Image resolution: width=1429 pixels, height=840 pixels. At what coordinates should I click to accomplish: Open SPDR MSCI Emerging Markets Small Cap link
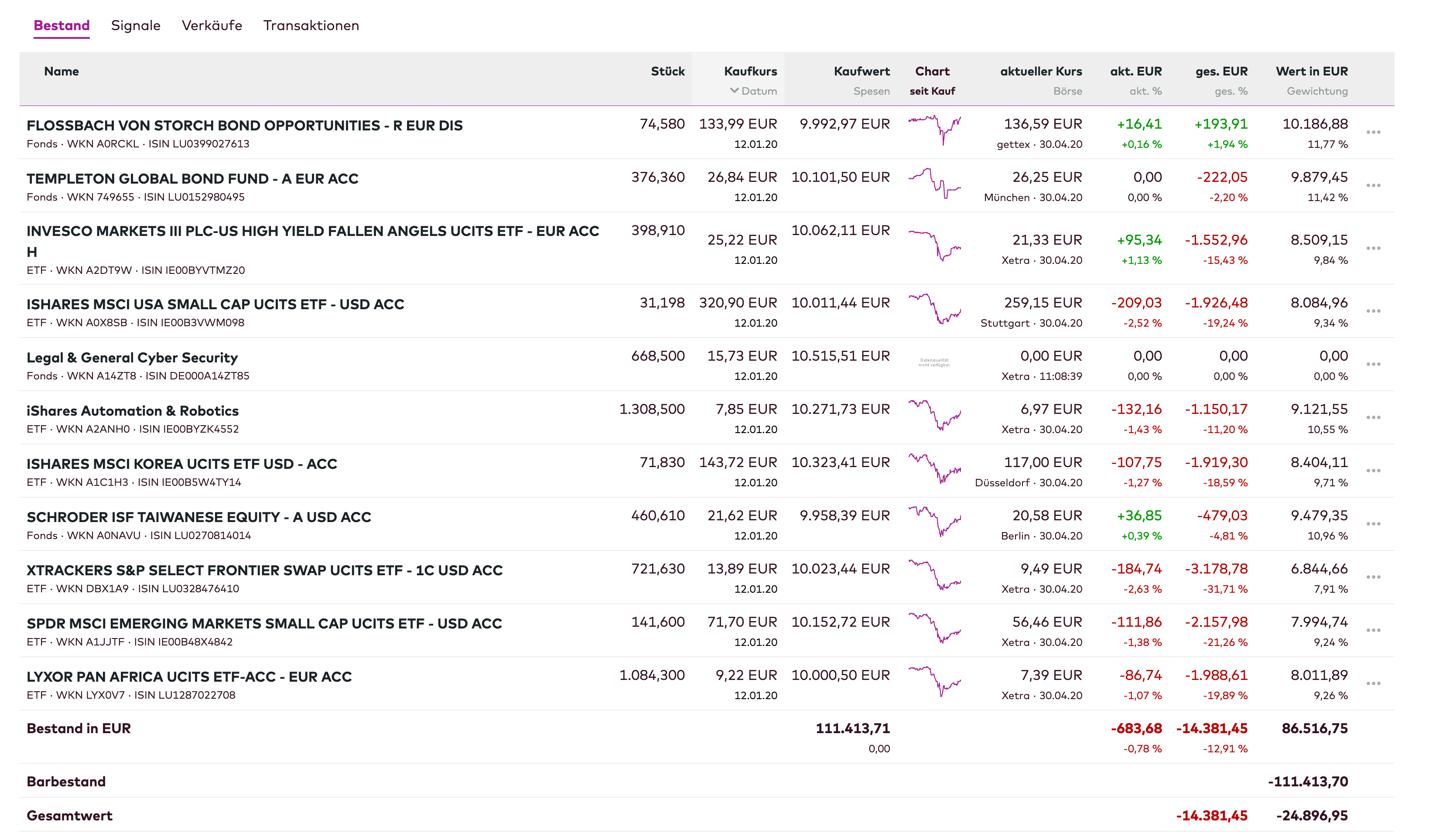(x=263, y=624)
